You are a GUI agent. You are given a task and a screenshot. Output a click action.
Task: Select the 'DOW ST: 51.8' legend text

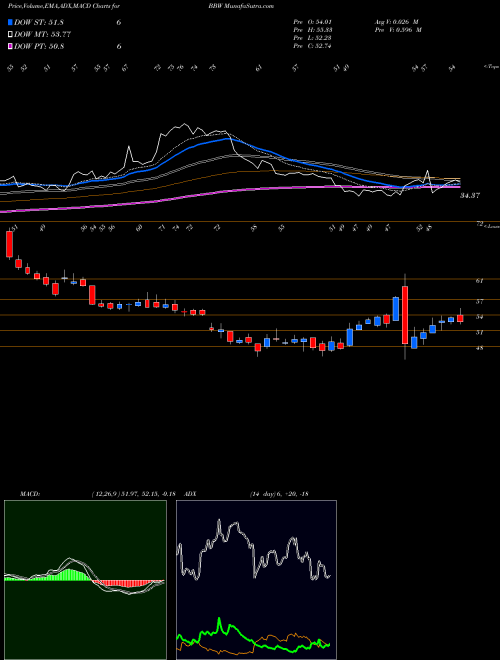[39, 23]
